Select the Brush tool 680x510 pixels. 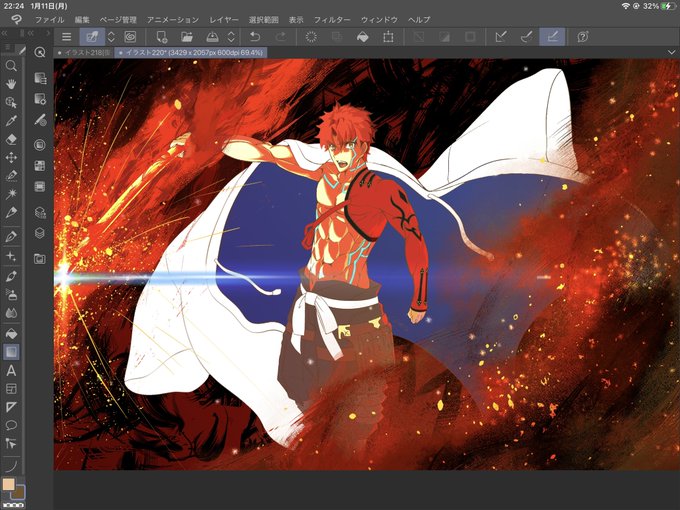tap(11, 276)
